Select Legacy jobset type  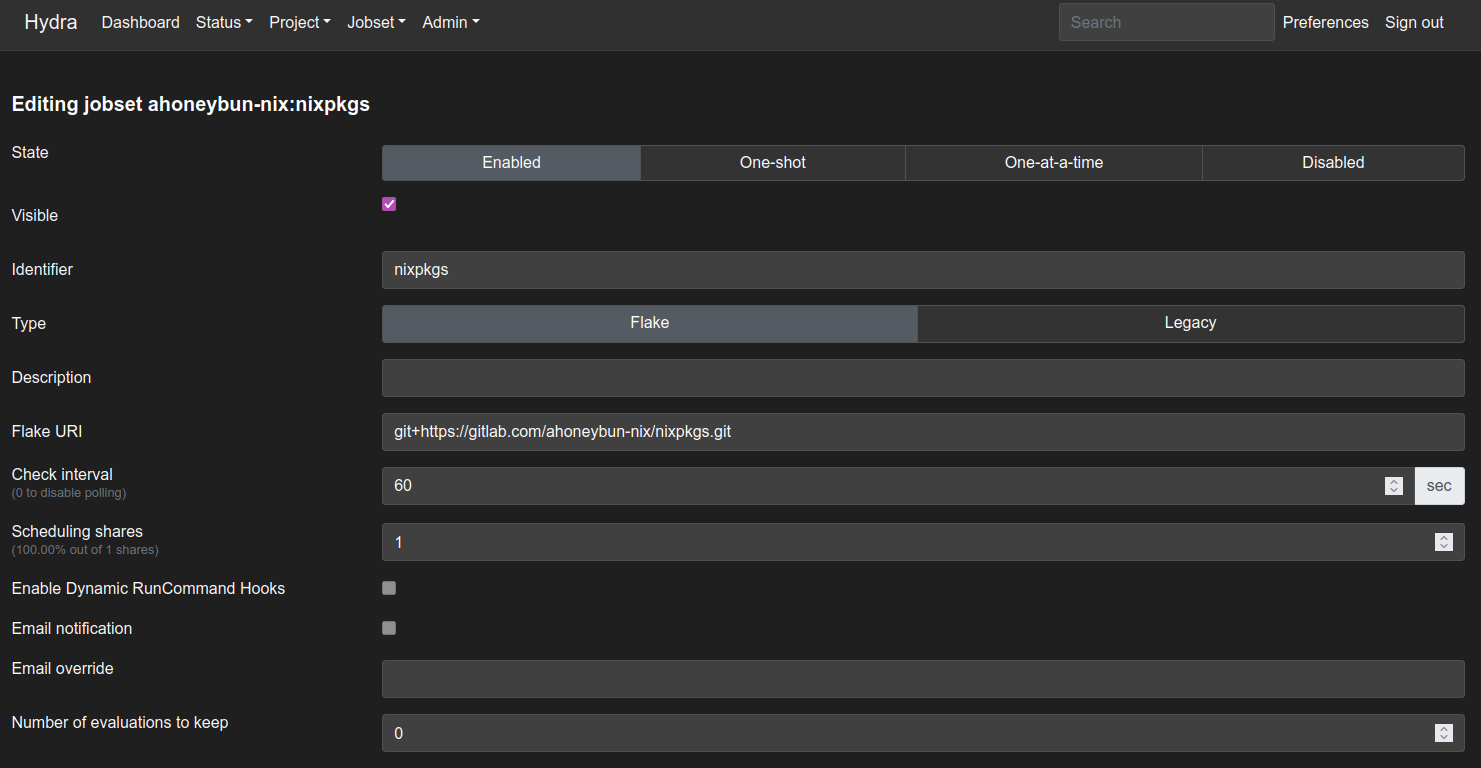[x=1190, y=323]
